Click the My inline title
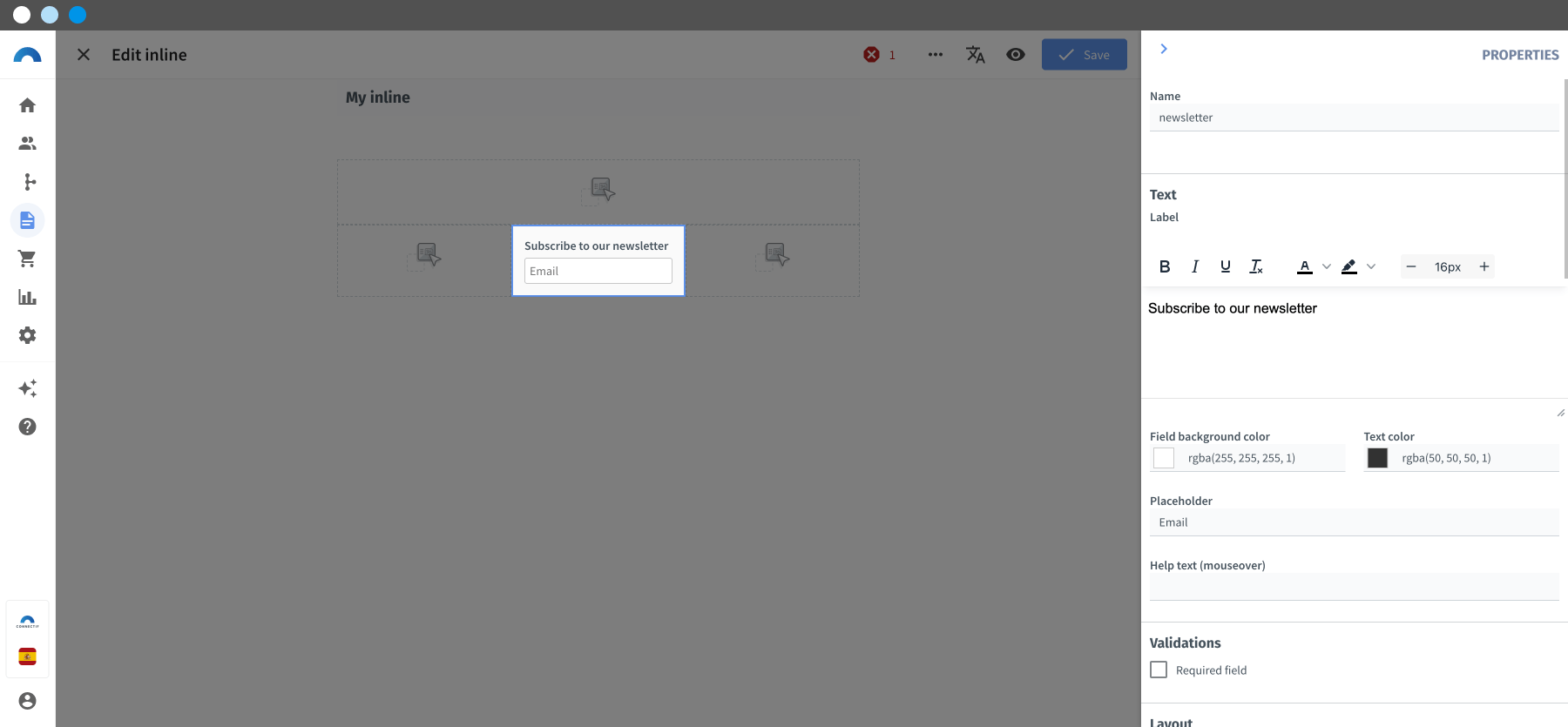1568x727 pixels. (x=378, y=98)
